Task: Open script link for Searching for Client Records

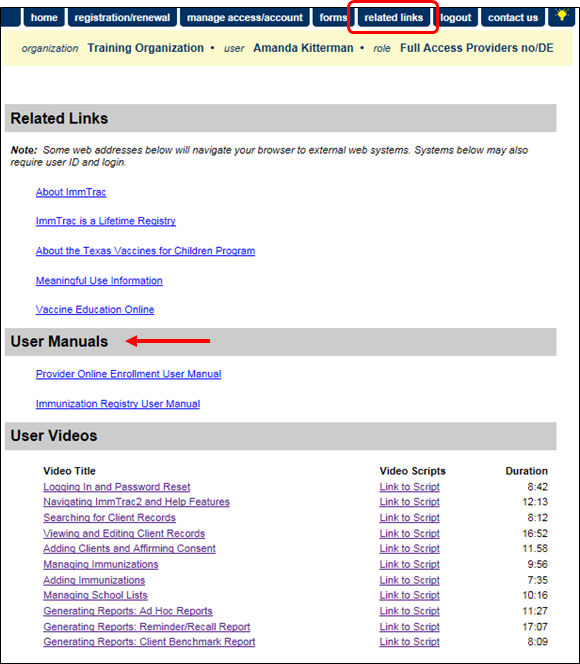Action: tap(409, 517)
